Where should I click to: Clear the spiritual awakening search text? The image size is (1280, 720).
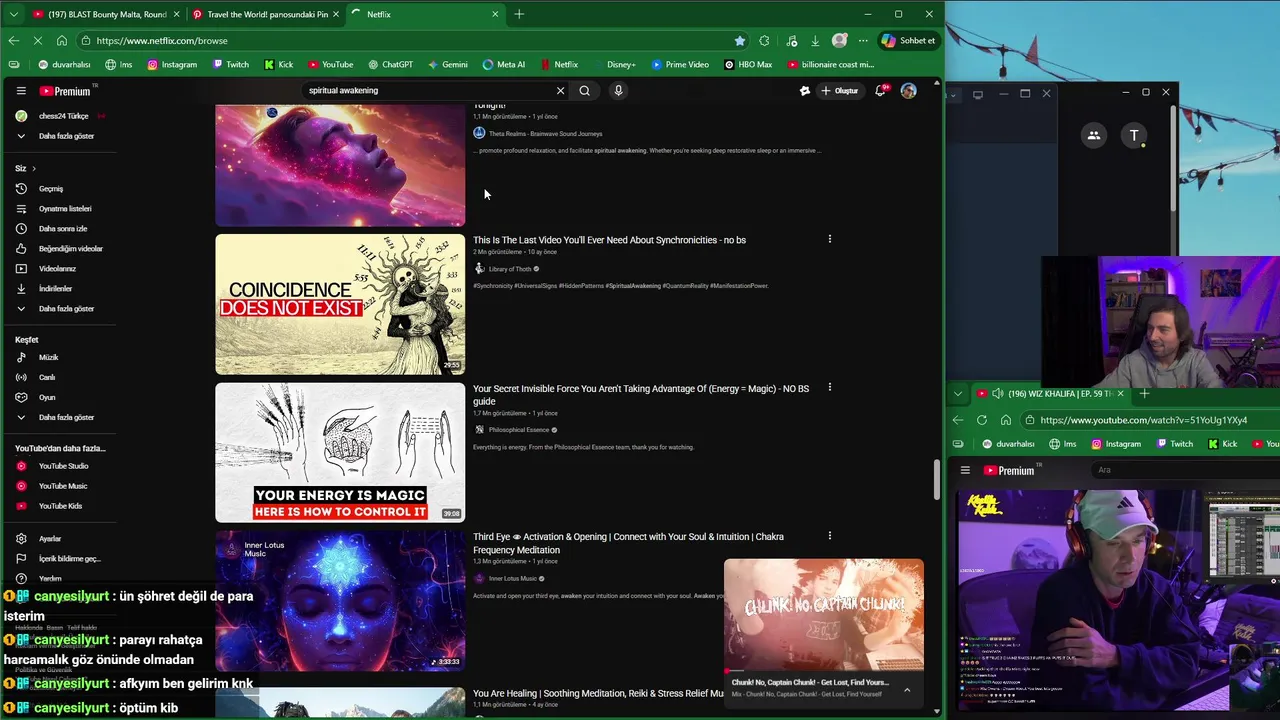pyautogui.click(x=560, y=91)
